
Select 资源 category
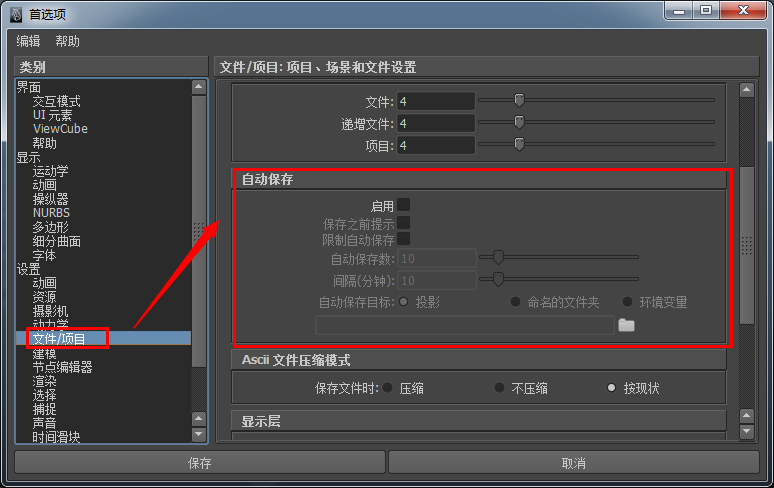click(44, 297)
